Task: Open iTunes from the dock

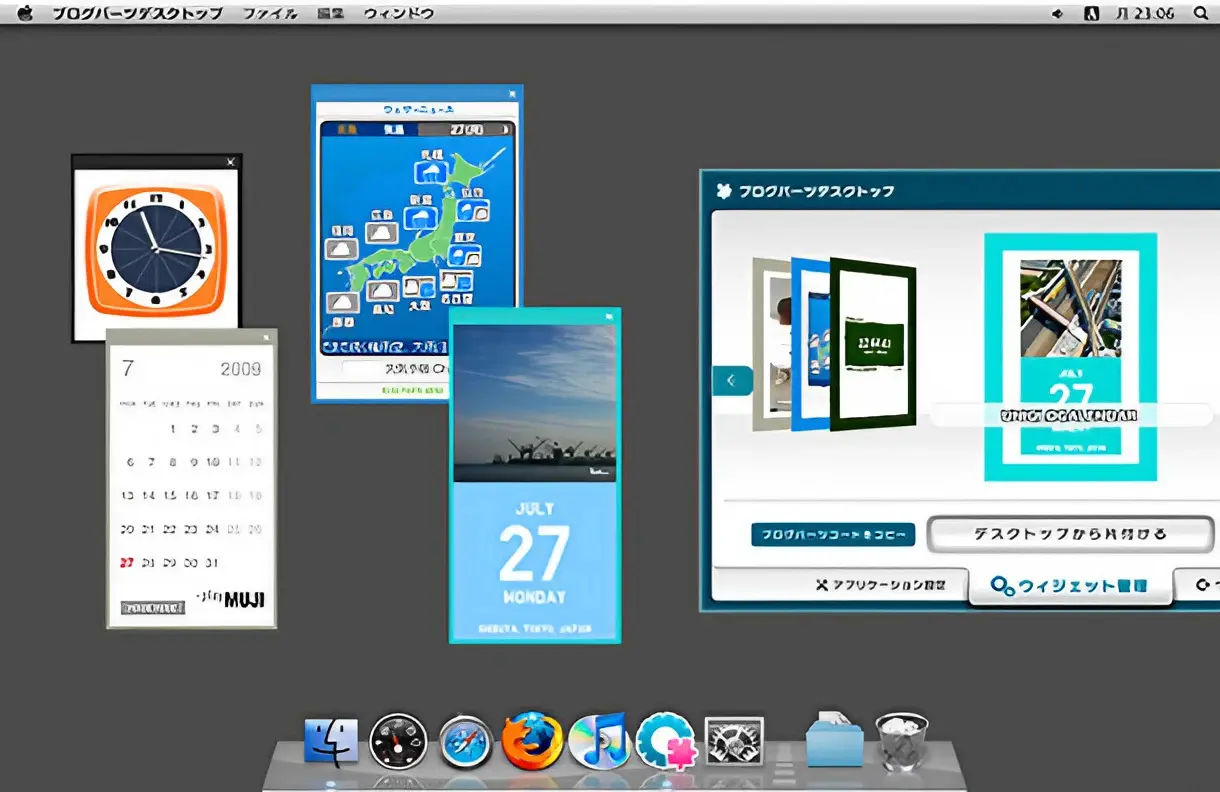Action: pos(597,742)
